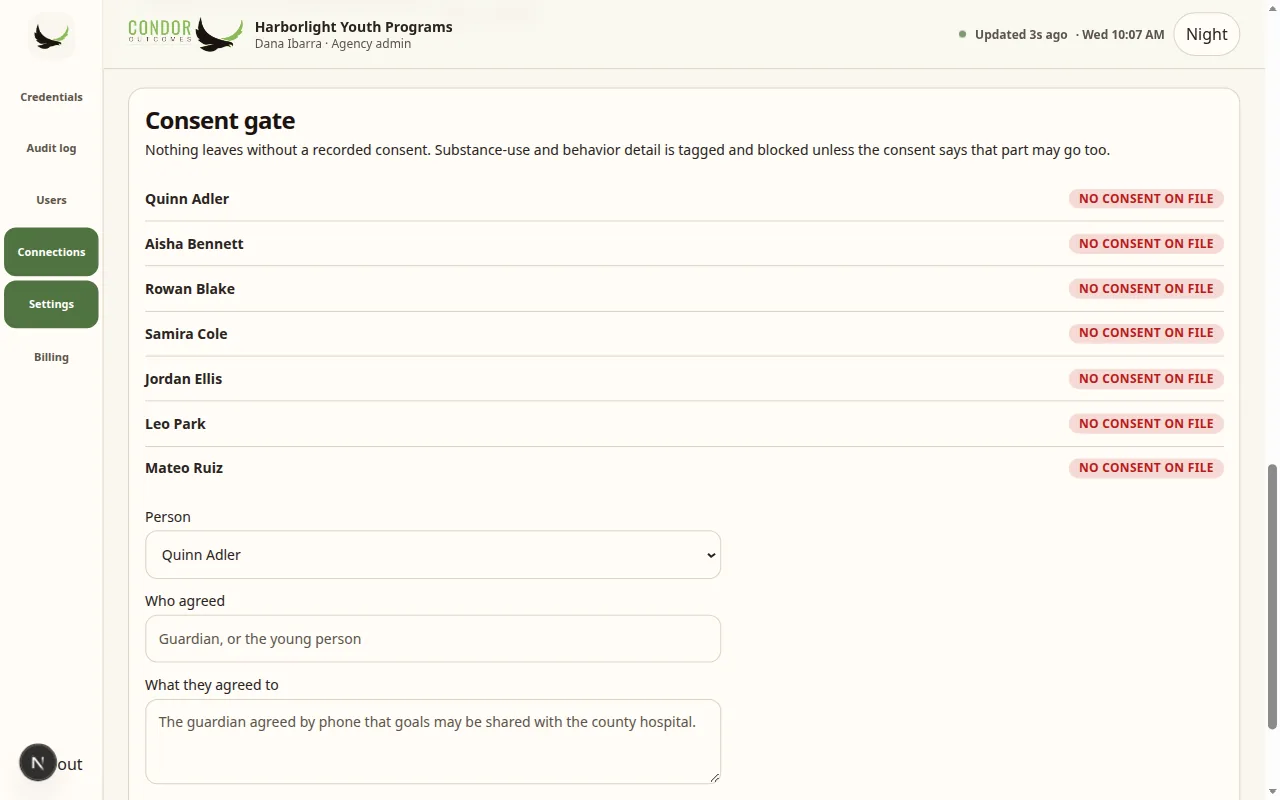Go to Credentials in the sidebar

click(x=51, y=97)
